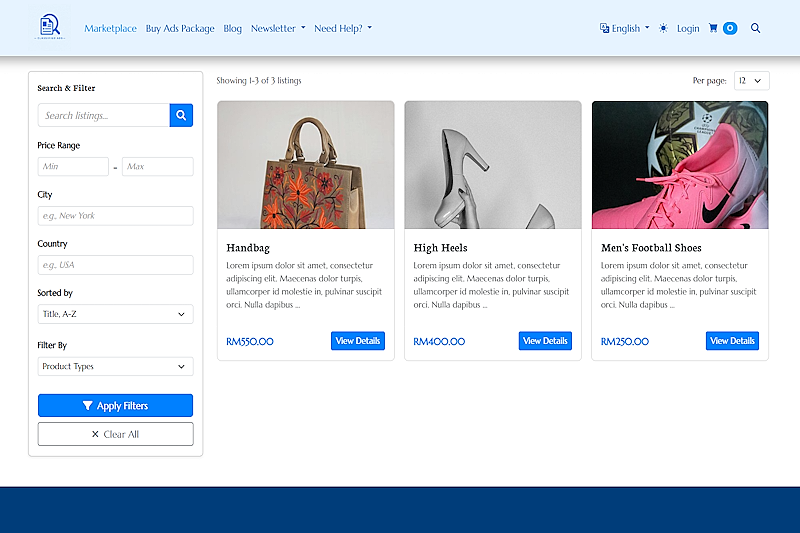Image resolution: width=800 pixels, height=533 pixels.
Task: Expand the Newsletter menu
Action: coord(278,29)
